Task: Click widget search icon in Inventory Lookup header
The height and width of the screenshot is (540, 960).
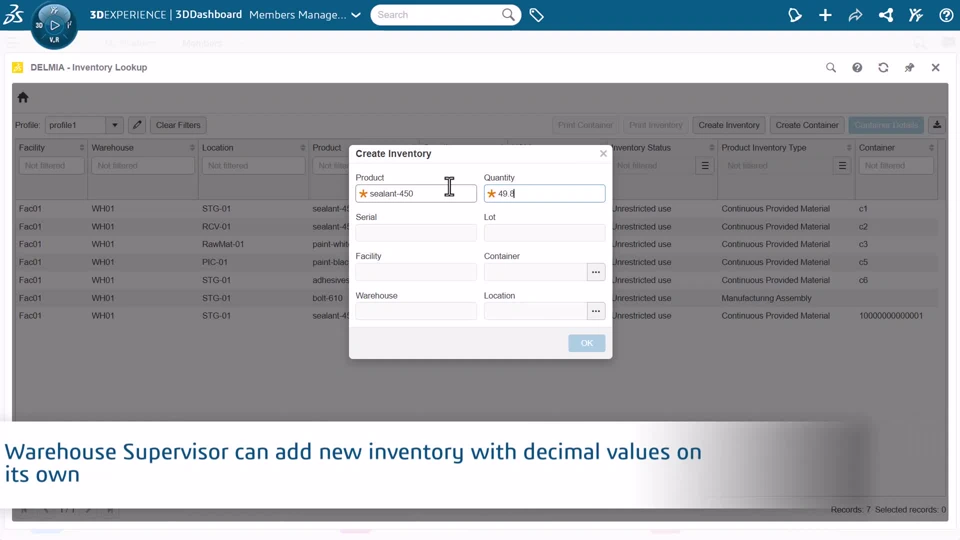Action: click(x=831, y=67)
